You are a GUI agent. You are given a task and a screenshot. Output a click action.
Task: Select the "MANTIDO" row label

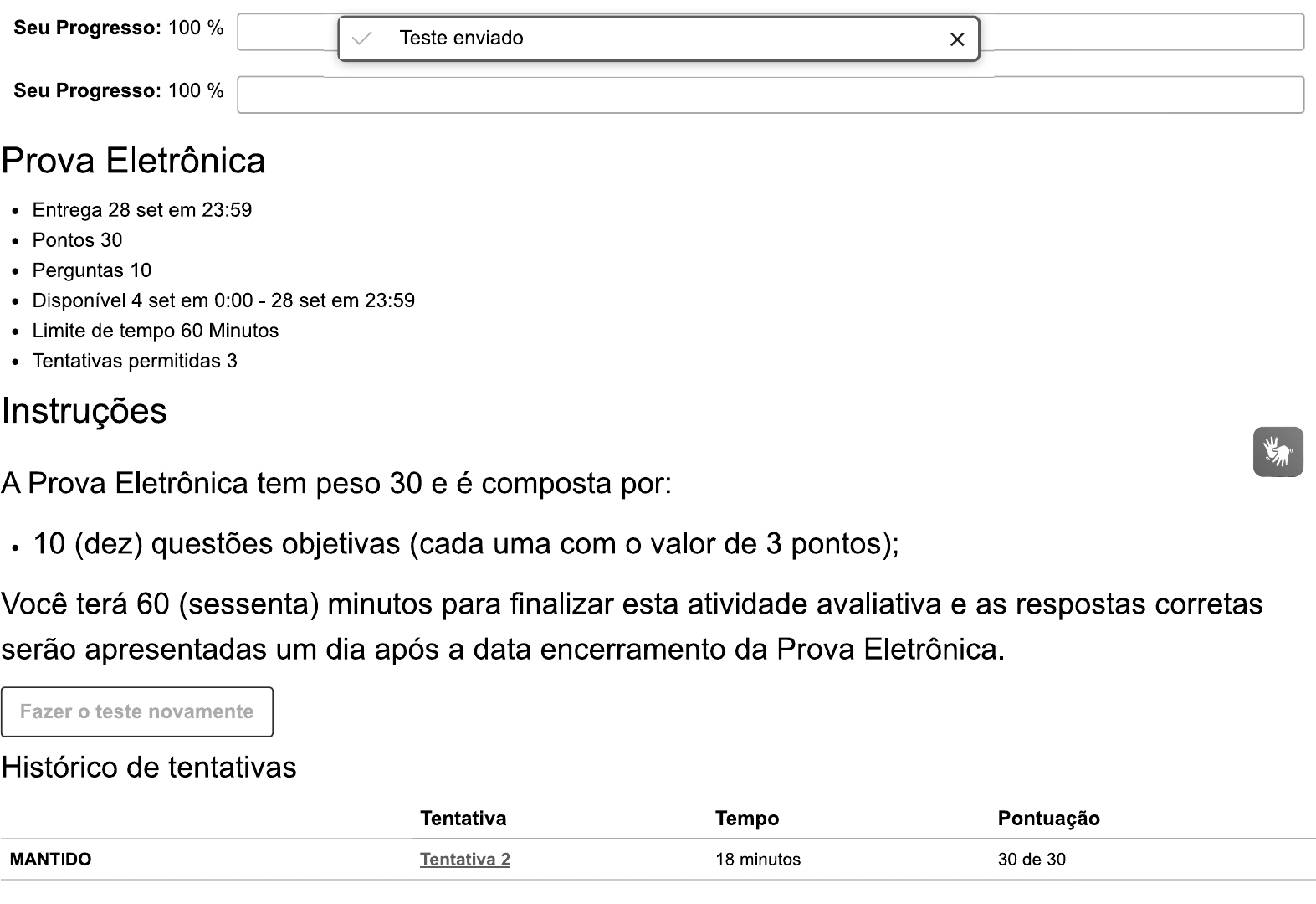click(50, 860)
